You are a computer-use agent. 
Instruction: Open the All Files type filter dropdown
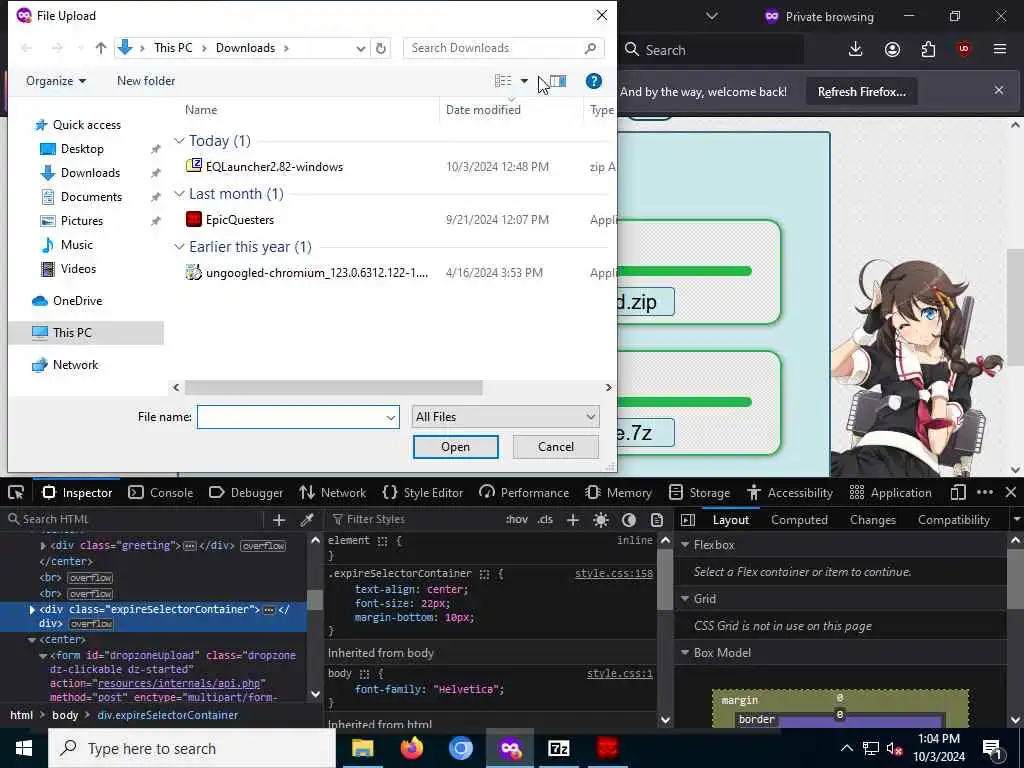coord(505,417)
